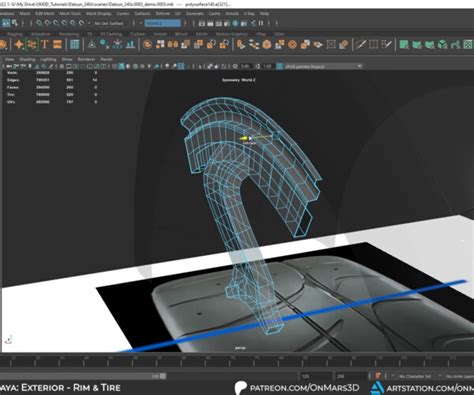474x395 pixels.
Task: Click the dotted square shelf icon
Action: click(331, 44)
